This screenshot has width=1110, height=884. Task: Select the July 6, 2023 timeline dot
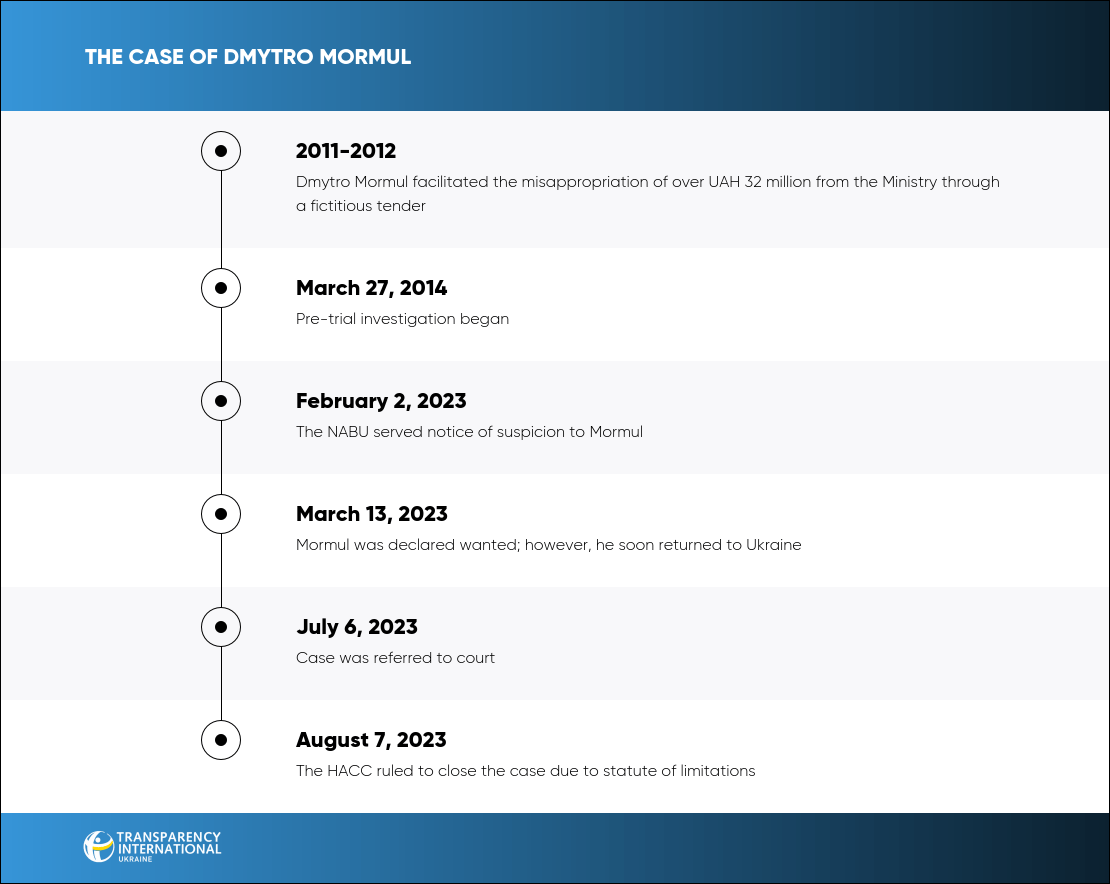coord(221,627)
